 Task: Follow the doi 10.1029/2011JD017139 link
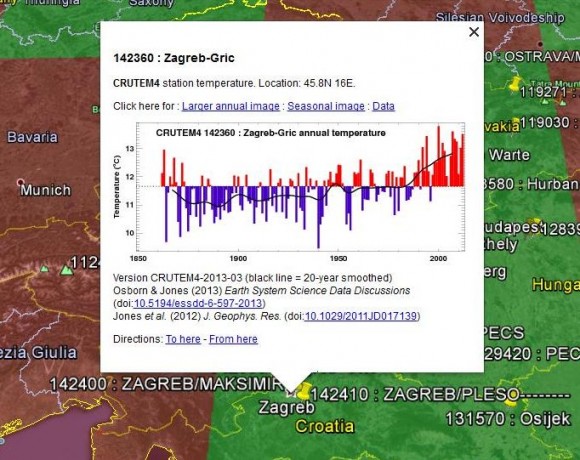pos(361,316)
